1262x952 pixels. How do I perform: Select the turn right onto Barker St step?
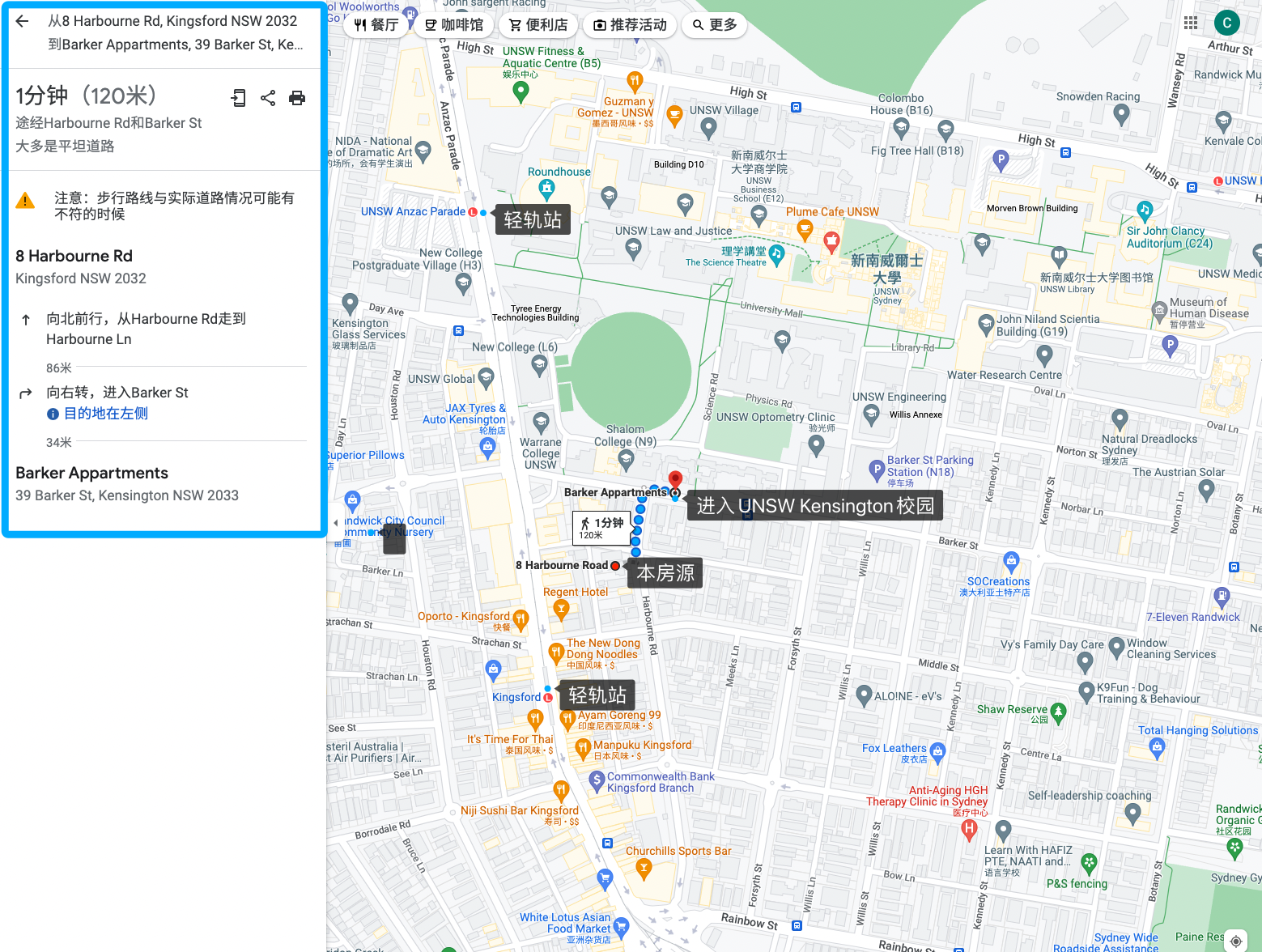click(x=117, y=393)
